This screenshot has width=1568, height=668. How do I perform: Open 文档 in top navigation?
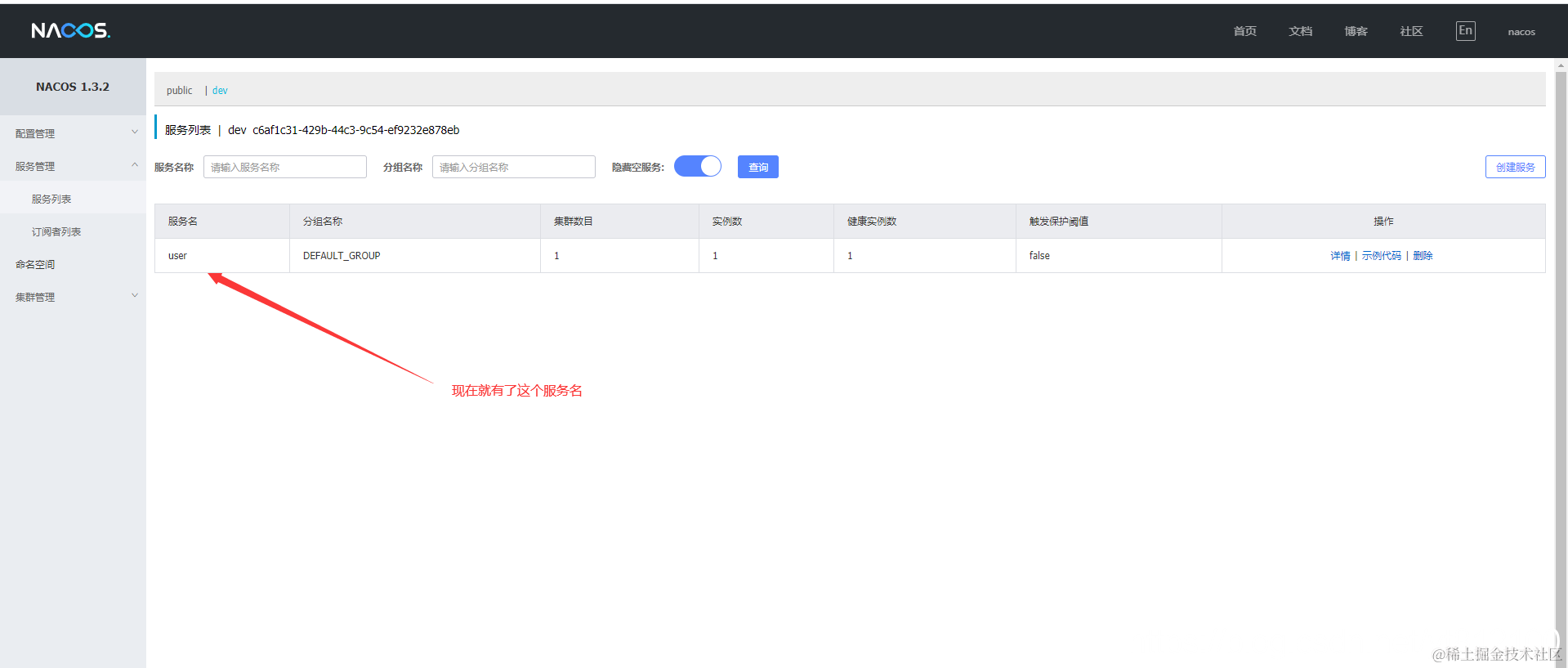tap(1301, 31)
